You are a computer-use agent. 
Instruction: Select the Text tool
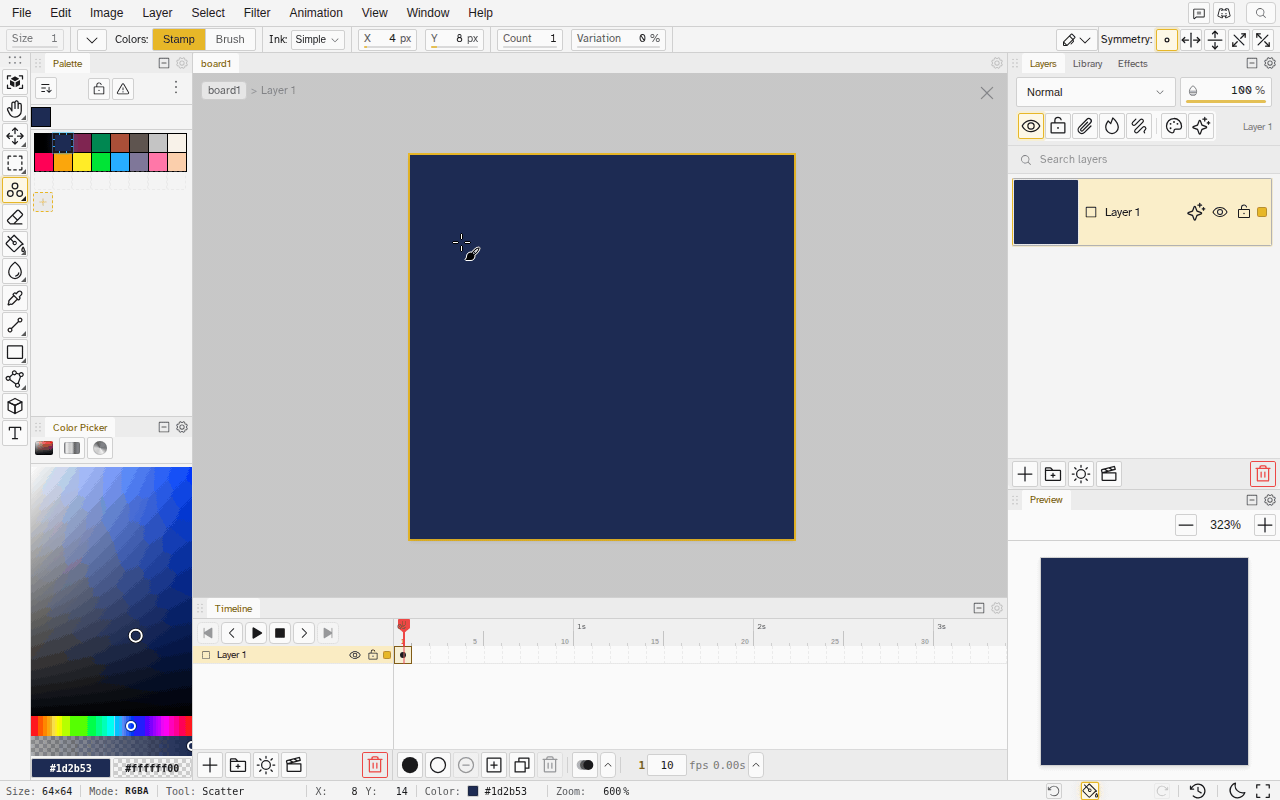point(15,433)
